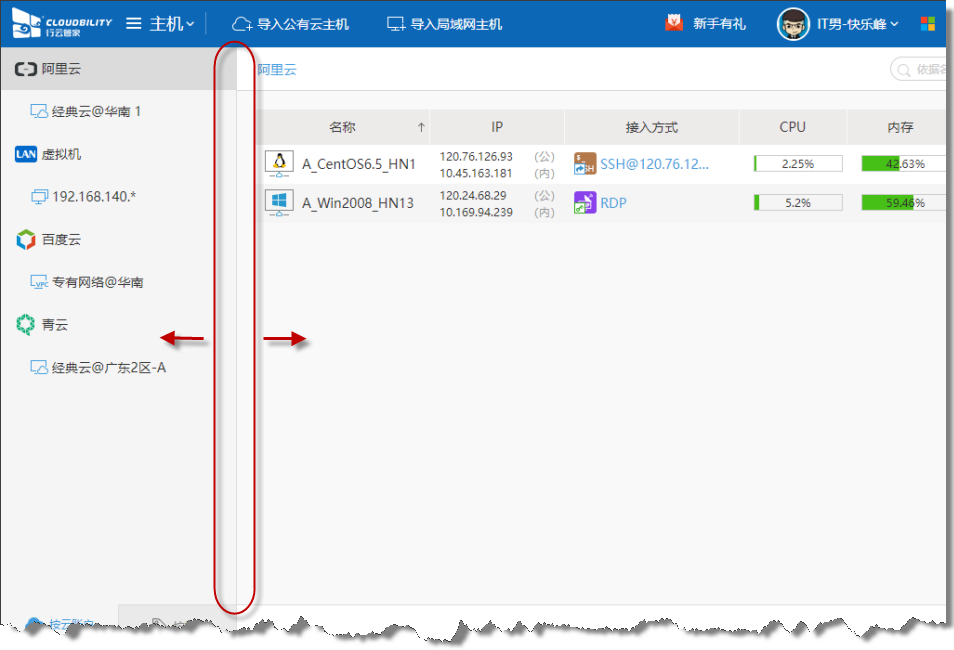
Task: Select 虚拟机 LAN group
Action: click(61, 154)
